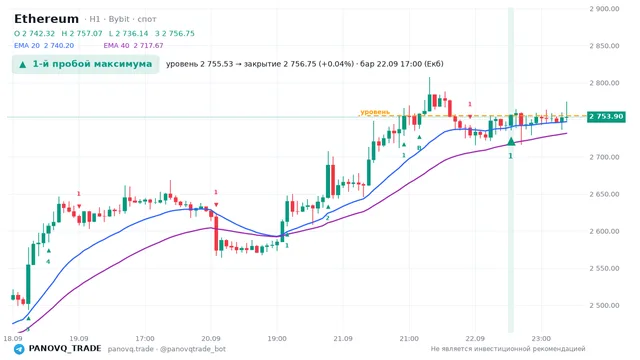The height and width of the screenshot is (360, 640).
Task: Click the 'уровень 2 755.53' description text
Action: pos(200,64)
